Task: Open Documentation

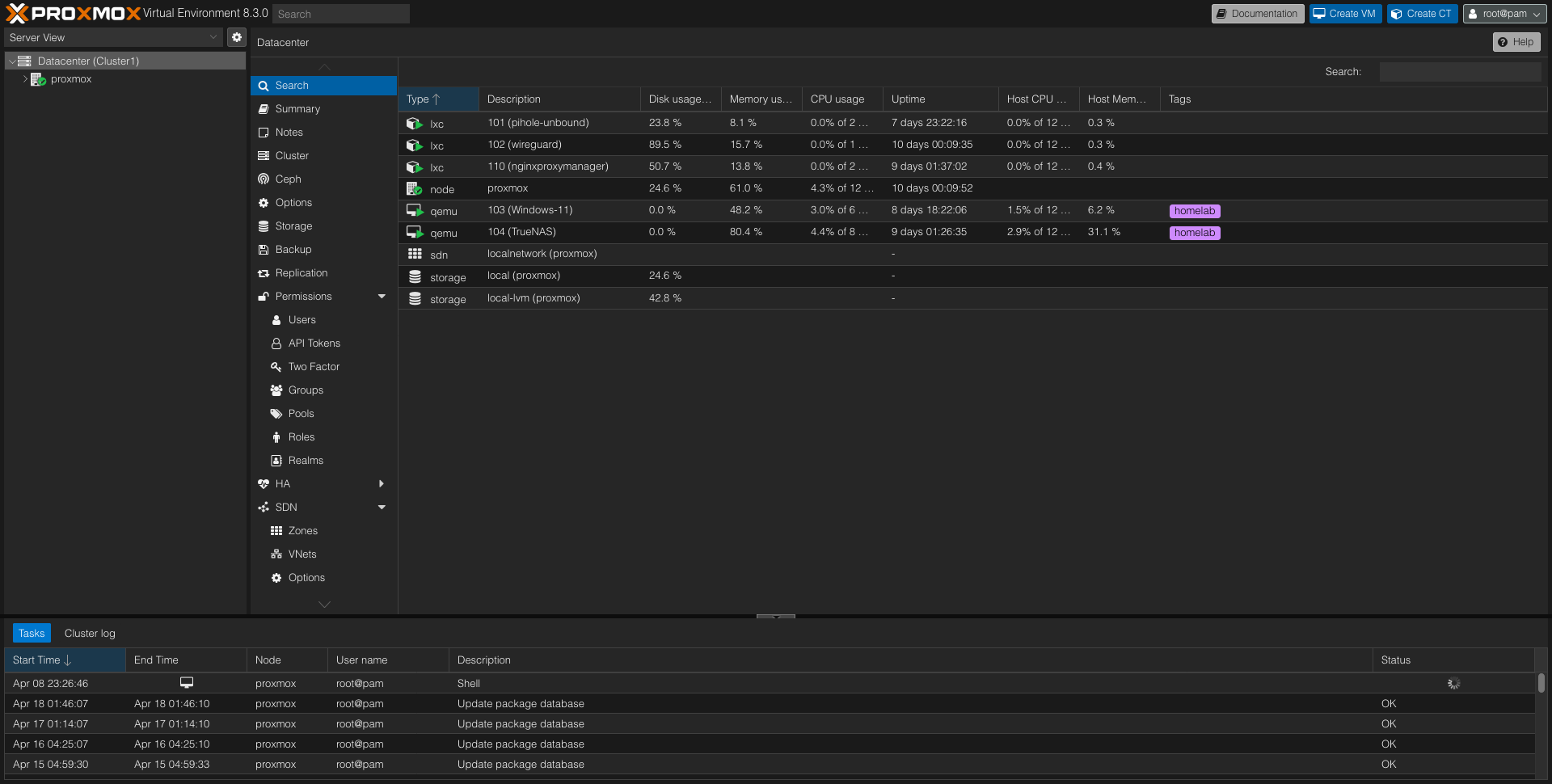Action: [1257, 13]
